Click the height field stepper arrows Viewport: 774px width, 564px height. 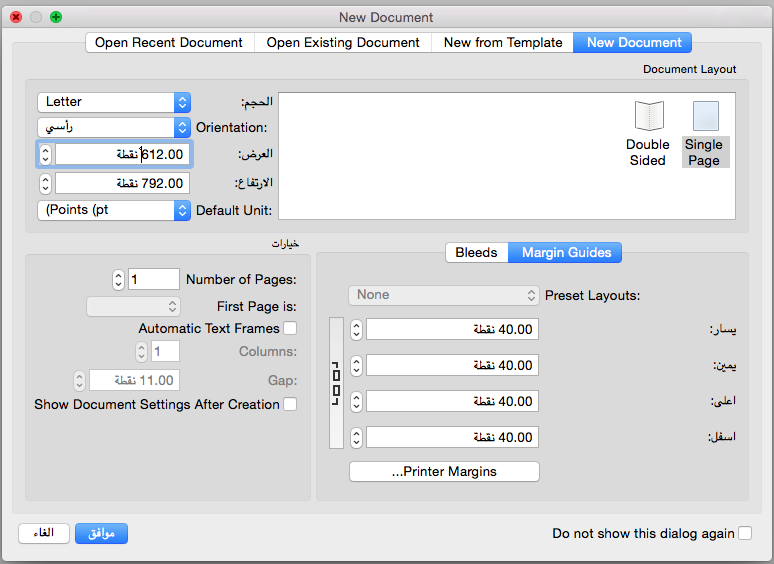[x=46, y=183]
